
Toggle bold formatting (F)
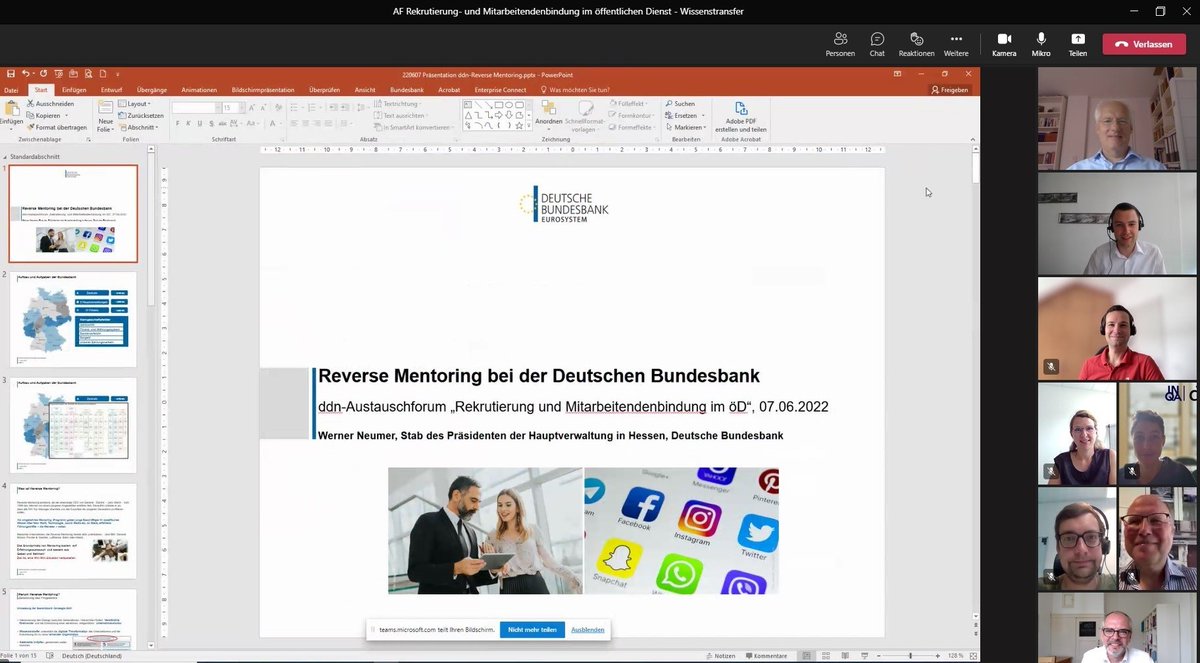176,123
